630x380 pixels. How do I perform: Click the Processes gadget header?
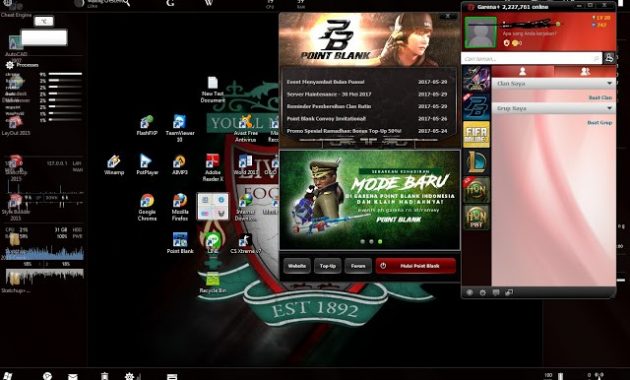point(22,65)
